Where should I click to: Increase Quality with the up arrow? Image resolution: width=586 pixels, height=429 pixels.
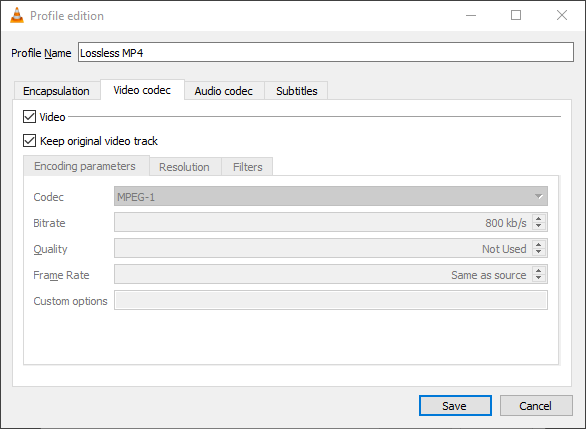coord(539,245)
